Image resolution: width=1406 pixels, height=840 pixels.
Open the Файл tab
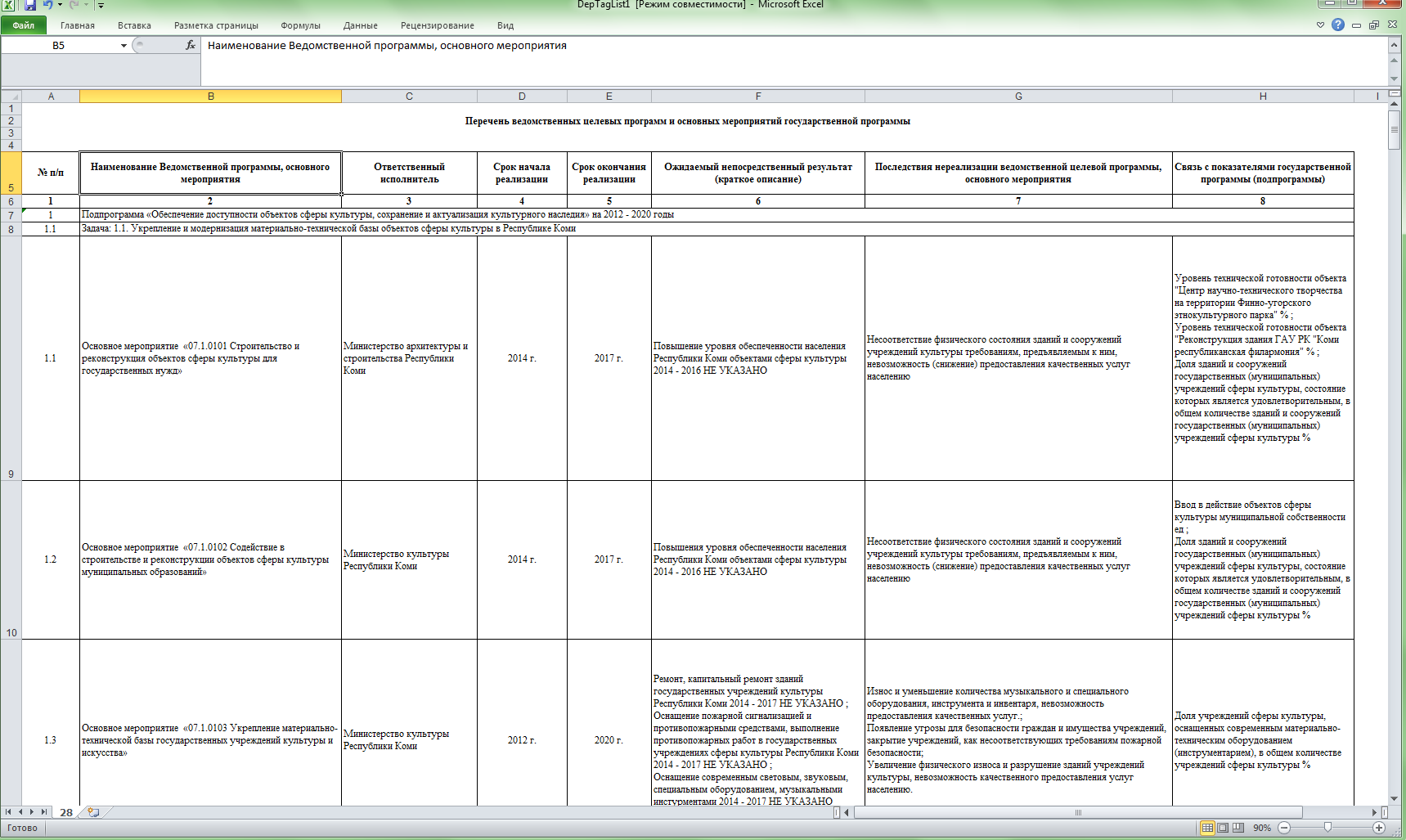(24, 25)
